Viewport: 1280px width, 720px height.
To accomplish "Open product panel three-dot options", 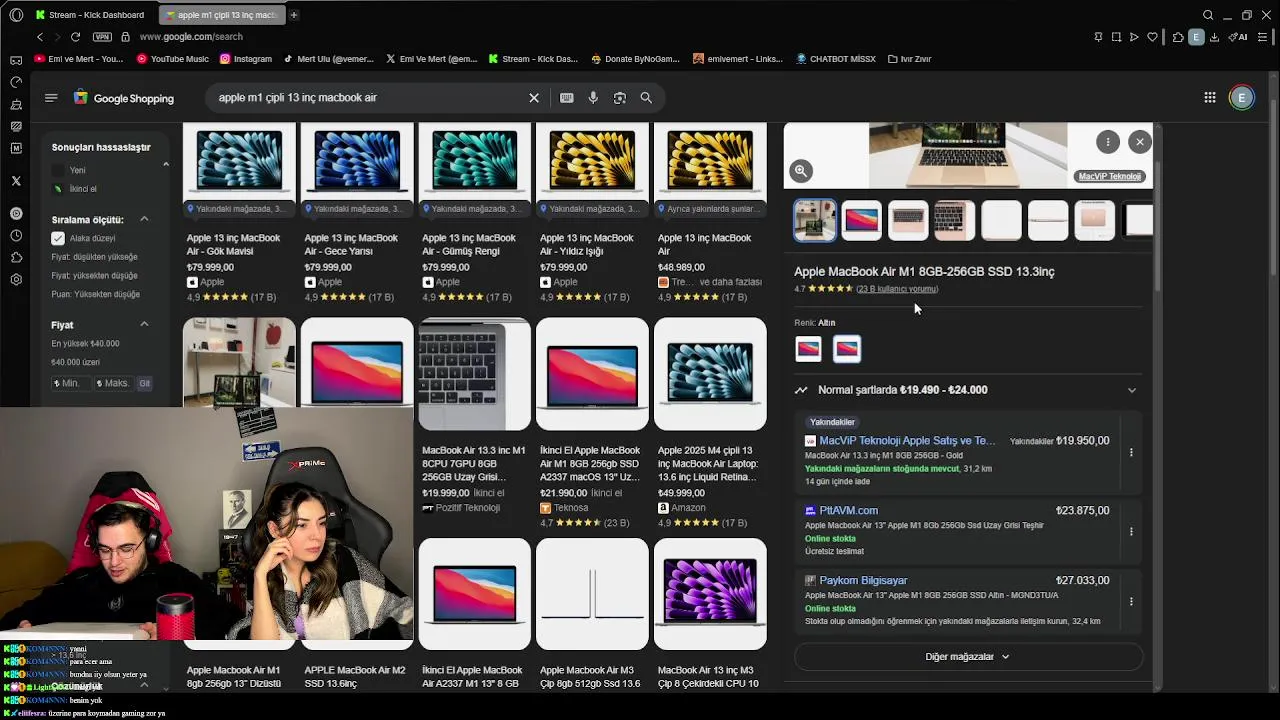I will (1108, 142).
